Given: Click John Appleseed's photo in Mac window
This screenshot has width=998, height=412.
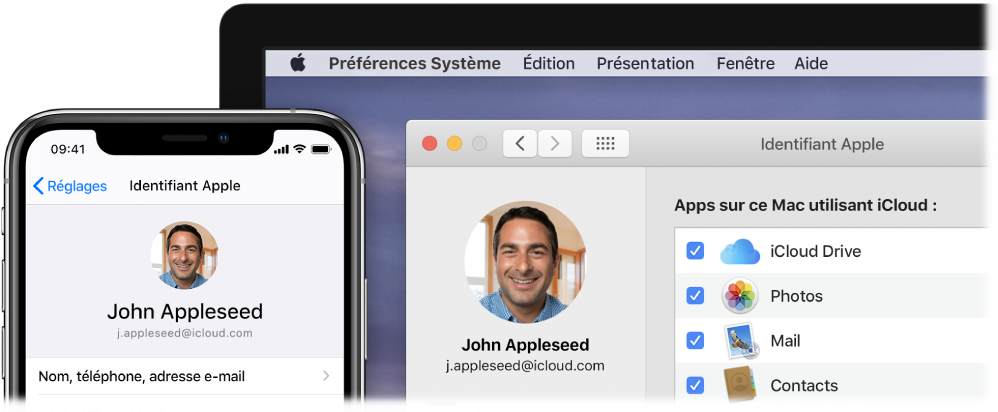Looking at the screenshot, I should point(525,262).
